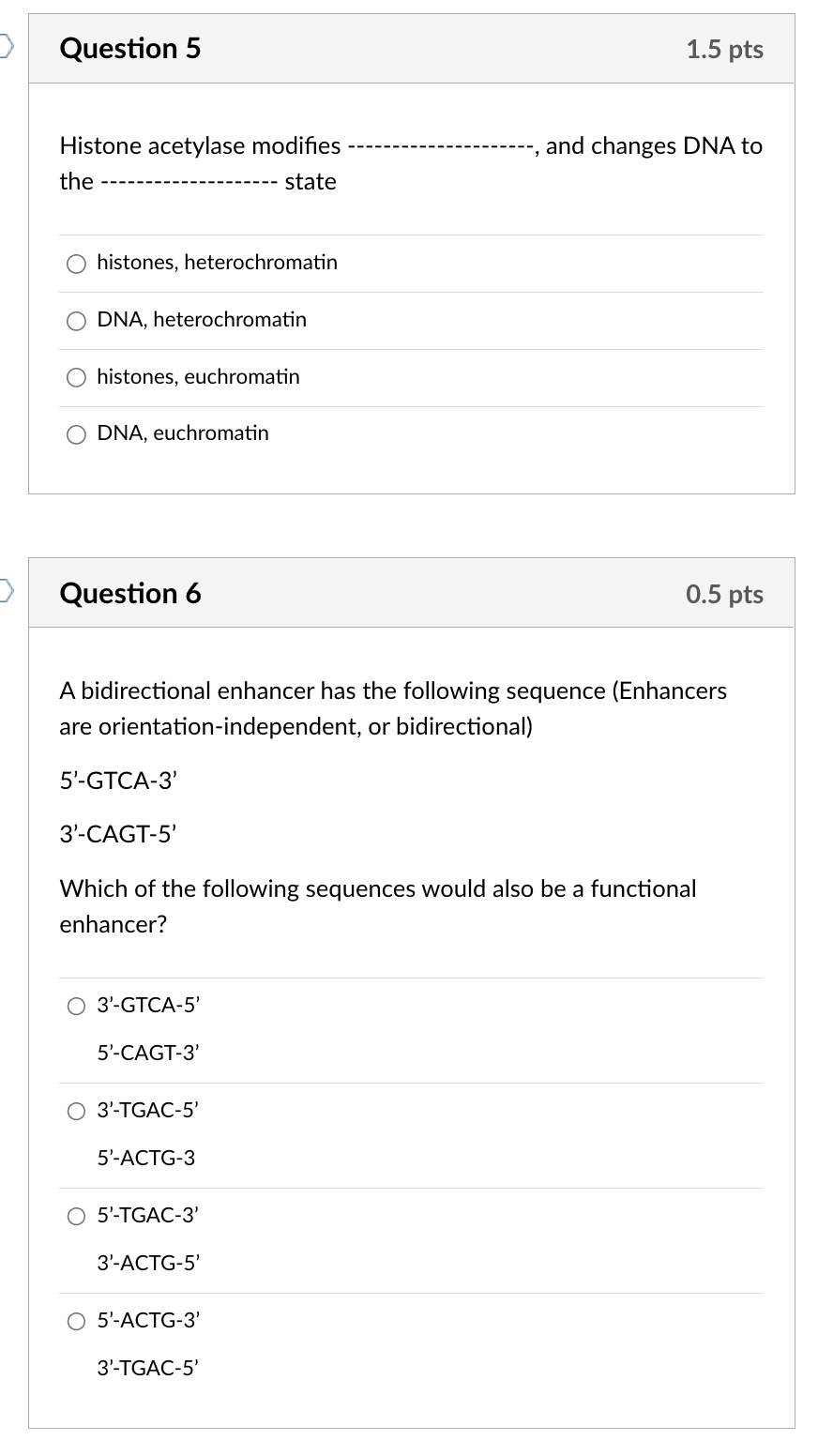The width and height of the screenshot is (833, 1456).
Task: Select the "histones, heterochromatin" answer option
Action: pyautogui.click(x=76, y=264)
